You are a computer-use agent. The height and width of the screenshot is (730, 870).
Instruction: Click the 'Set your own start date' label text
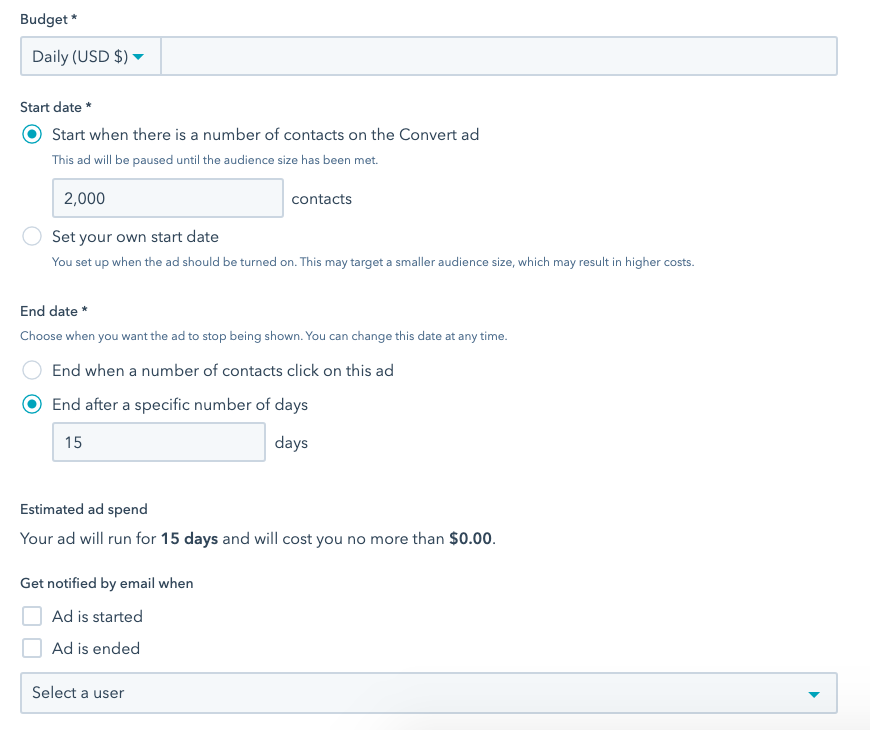point(135,237)
